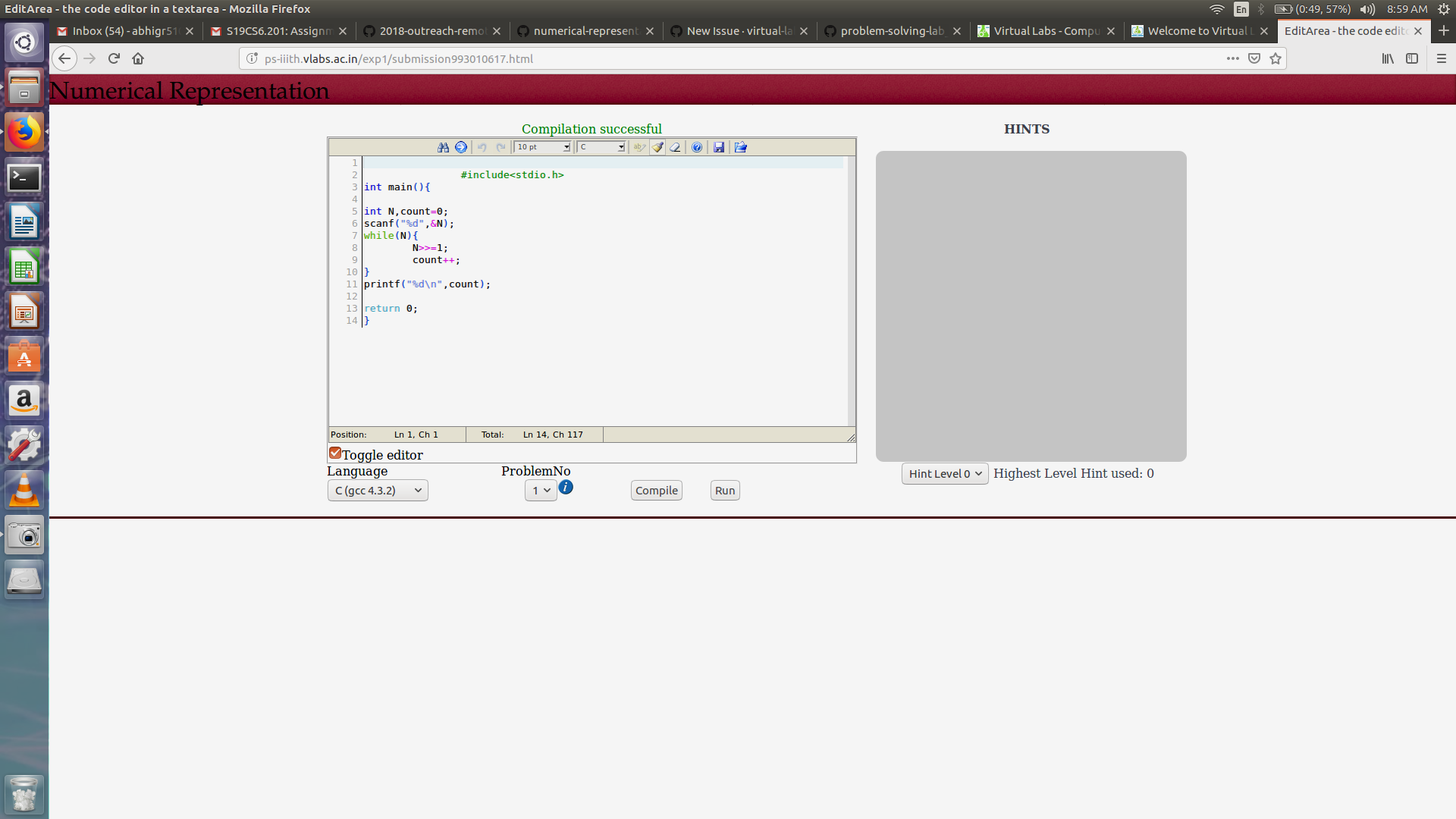Viewport: 1456px width, 819px height.
Task: Open the editor help with the question mark icon
Action: point(697,147)
